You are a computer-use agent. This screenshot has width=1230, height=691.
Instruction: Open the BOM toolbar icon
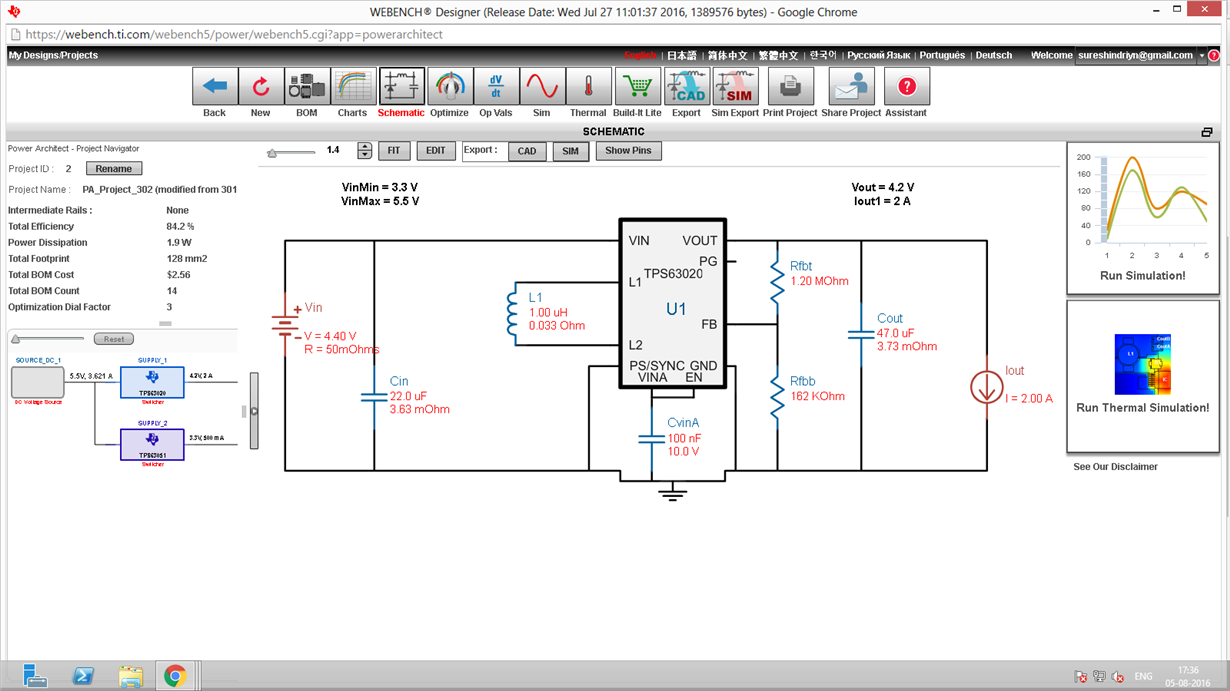pyautogui.click(x=307, y=86)
